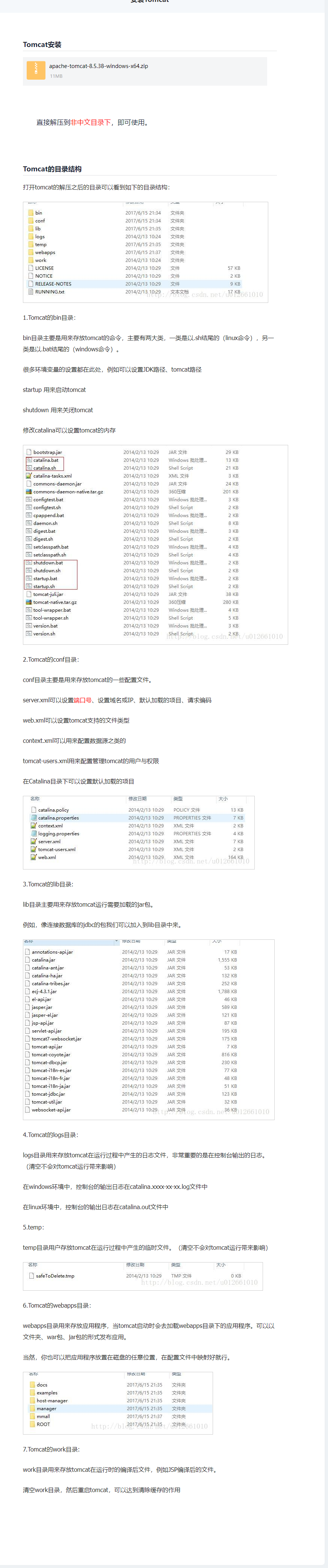Click the host-manager folder icon
Viewport: 328px width, 1568px height.
(x=32, y=1401)
